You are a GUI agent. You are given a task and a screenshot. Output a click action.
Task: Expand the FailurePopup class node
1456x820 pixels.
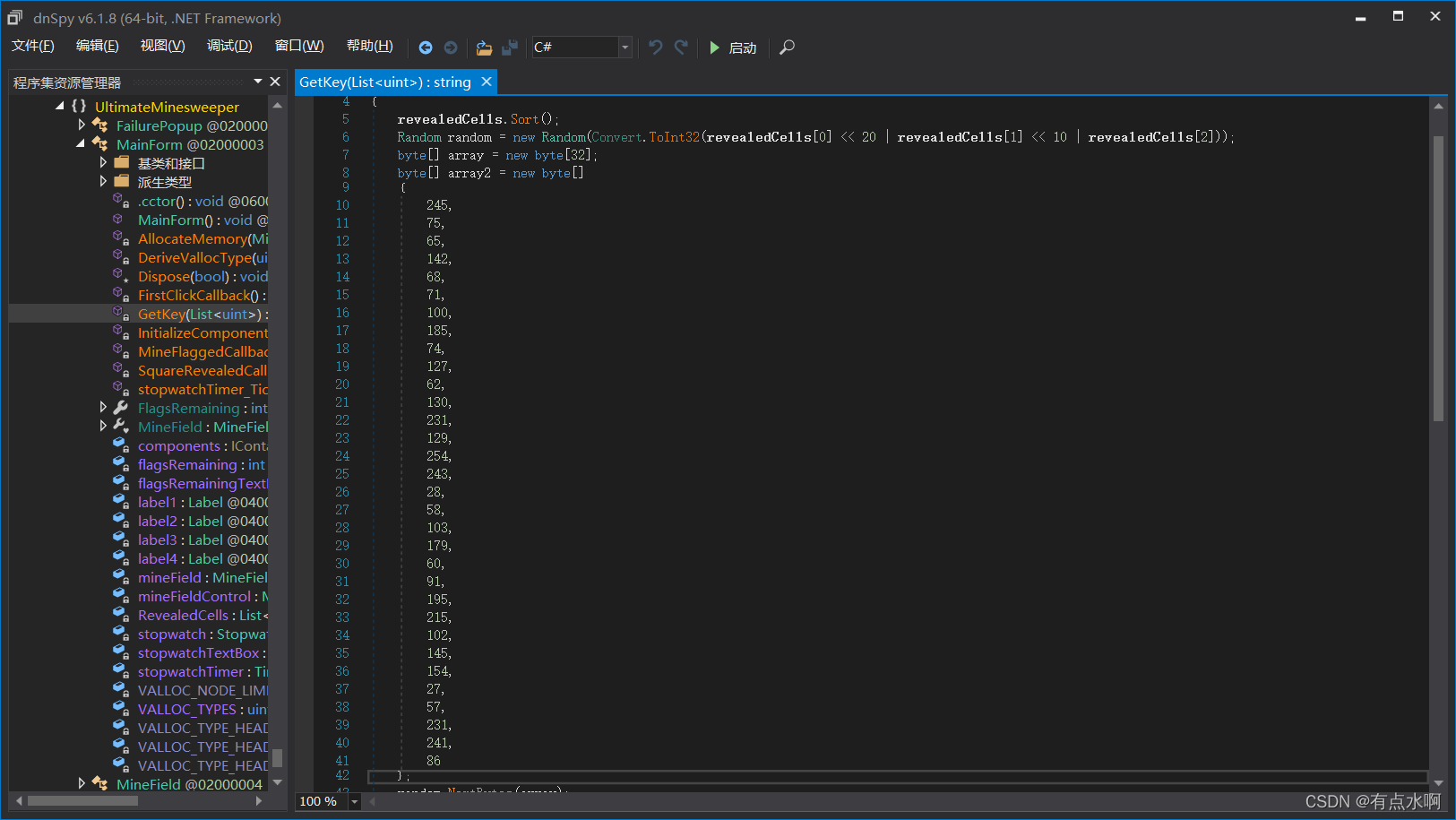pyautogui.click(x=82, y=125)
